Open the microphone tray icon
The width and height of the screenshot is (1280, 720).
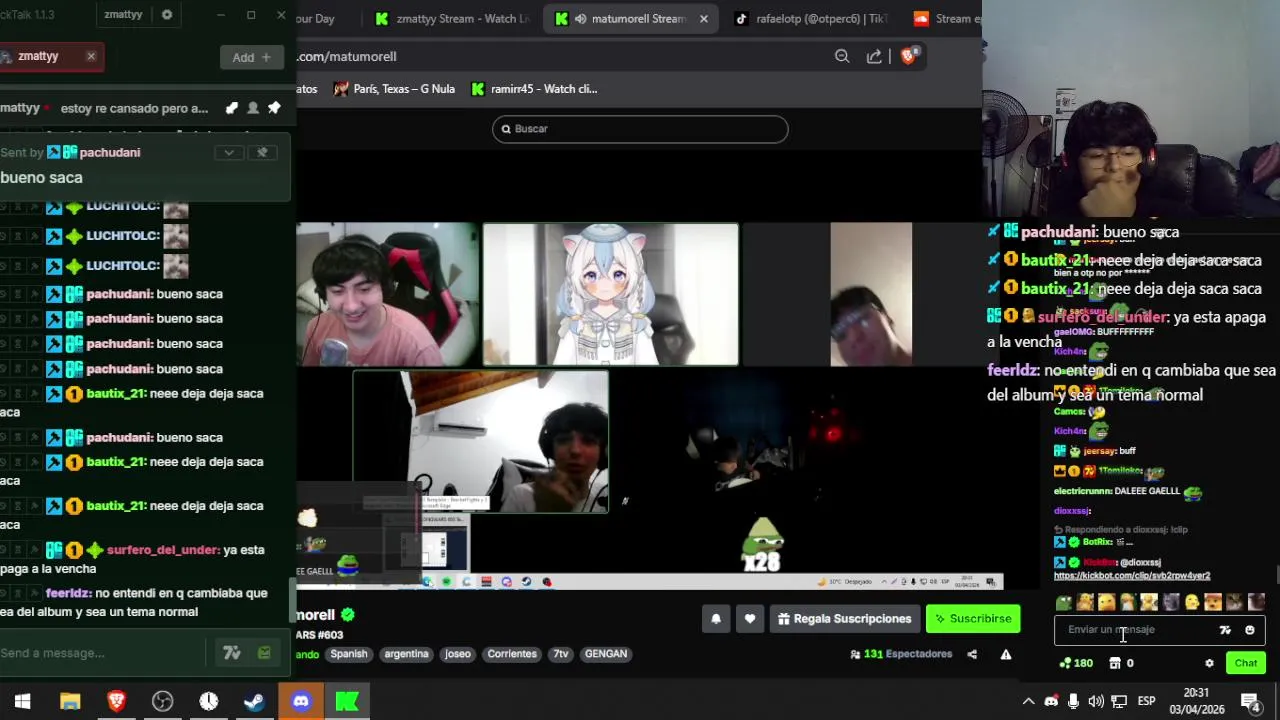tap(1073, 701)
